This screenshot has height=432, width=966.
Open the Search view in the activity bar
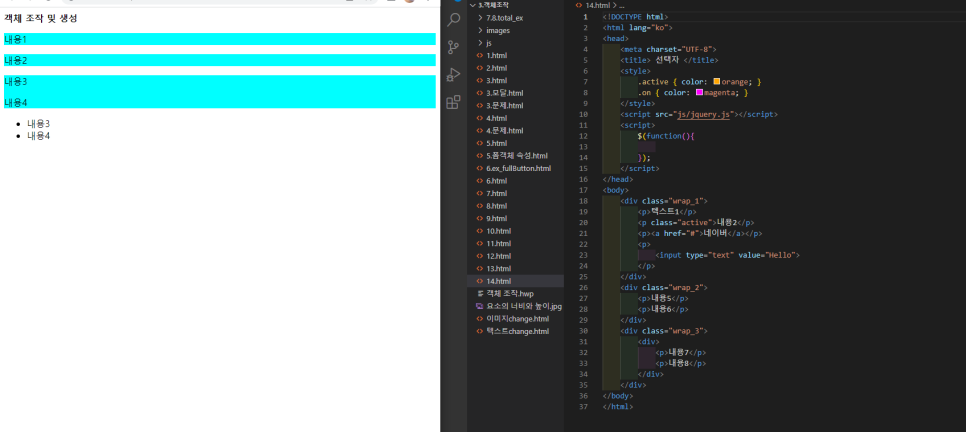coord(453,20)
